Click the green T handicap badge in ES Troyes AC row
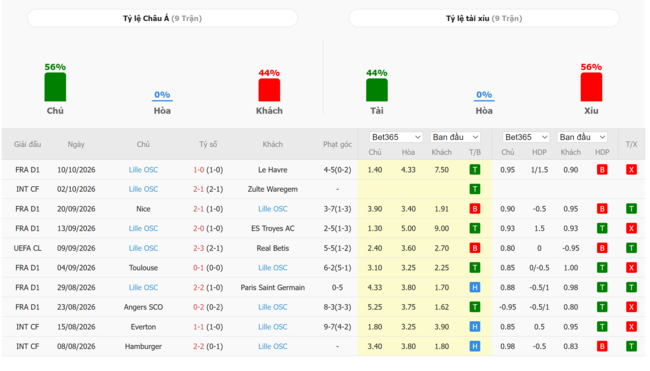The image size is (650, 371). [602, 228]
